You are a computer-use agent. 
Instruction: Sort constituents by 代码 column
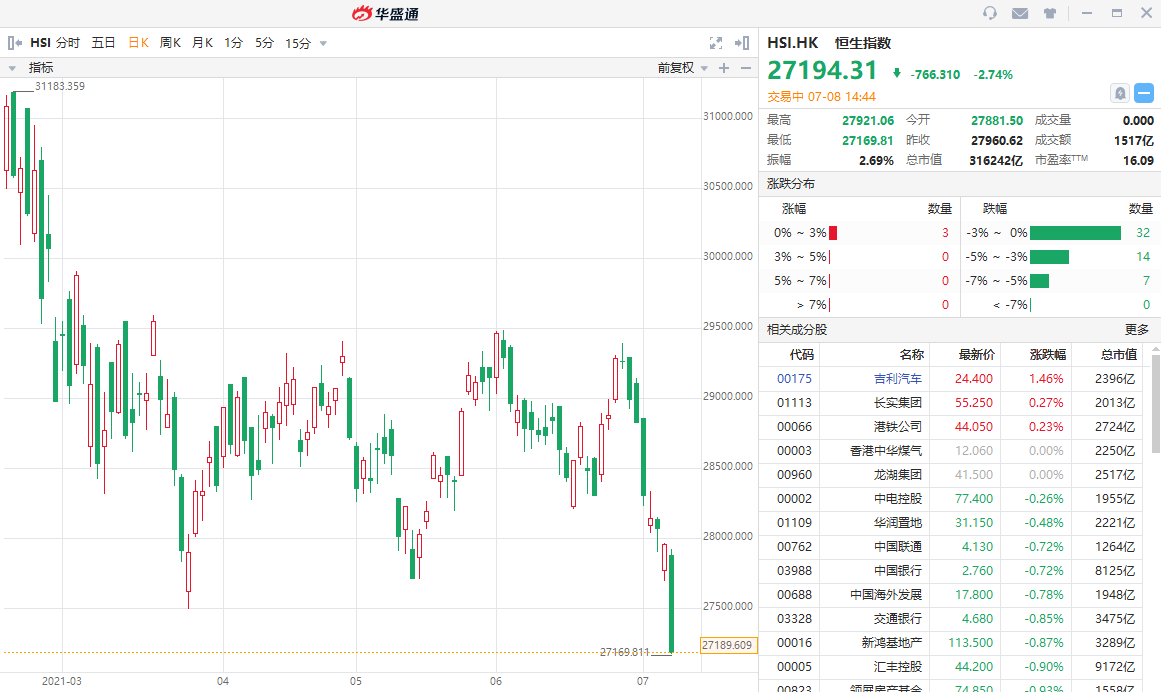pos(801,355)
